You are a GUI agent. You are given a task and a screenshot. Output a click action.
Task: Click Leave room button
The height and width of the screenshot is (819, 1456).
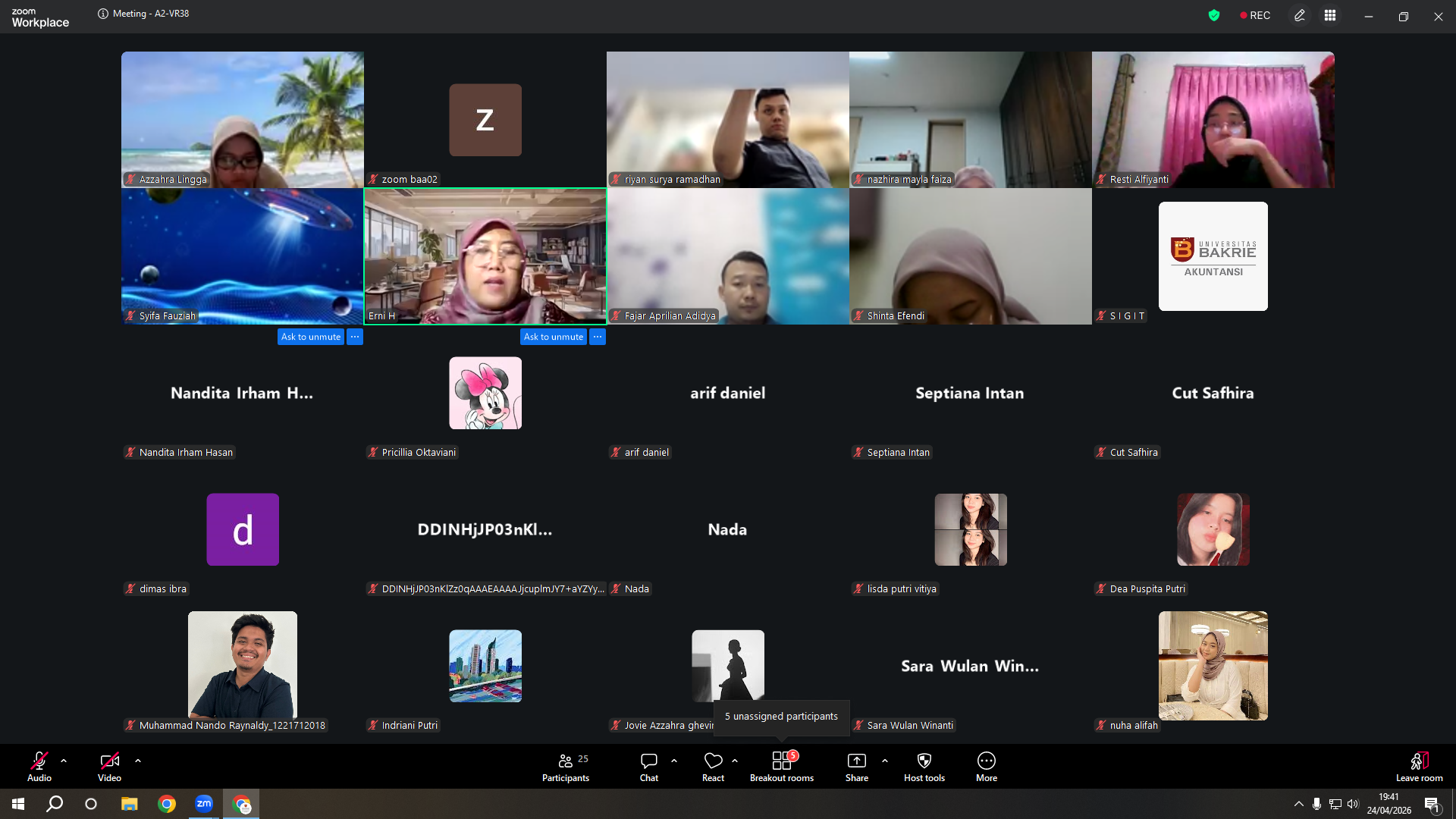pyautogui.click(x=1420, y=766)
